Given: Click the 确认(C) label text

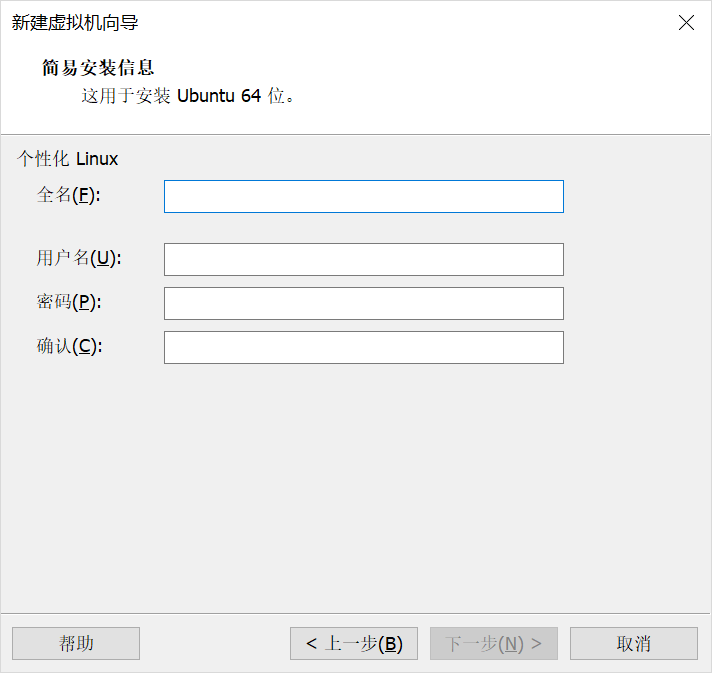Looking at the screenshot, I should (69, 347).
